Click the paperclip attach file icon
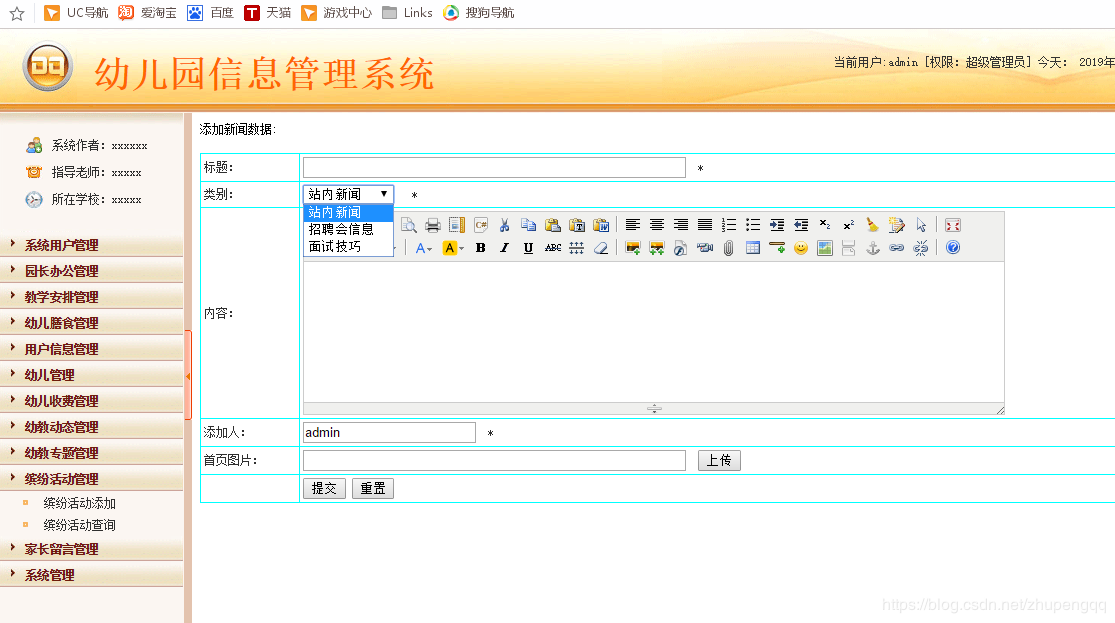The width and height of the screenshot is (1115, 623). coord(729,247)
